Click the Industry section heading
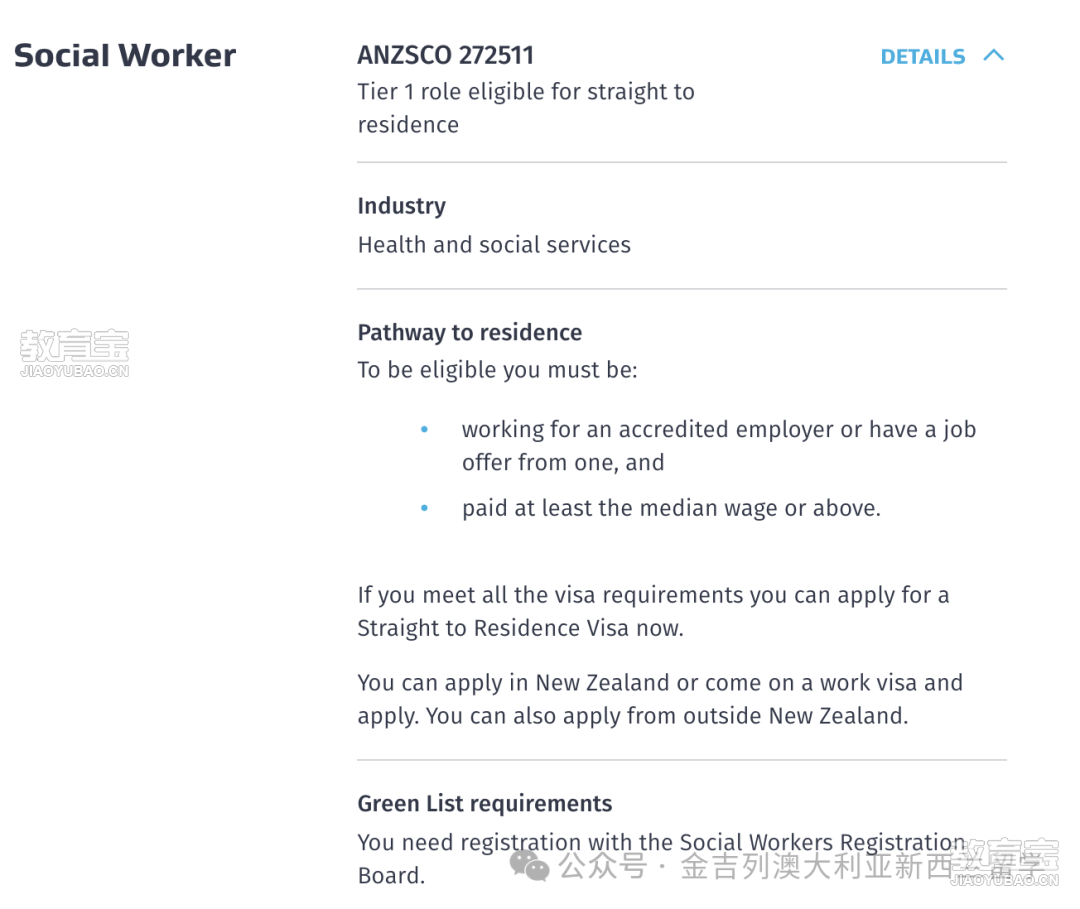Screen dimensions: 1080x909 pyautogui.click(x=402, y=206)
